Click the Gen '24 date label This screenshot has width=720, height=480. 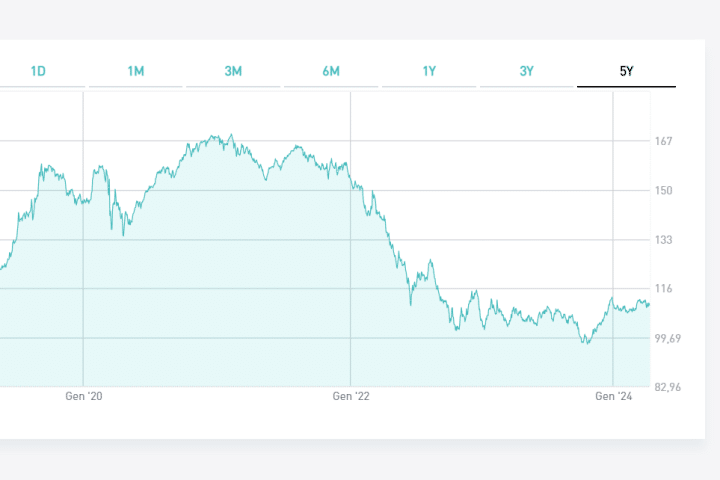point(614,397)
